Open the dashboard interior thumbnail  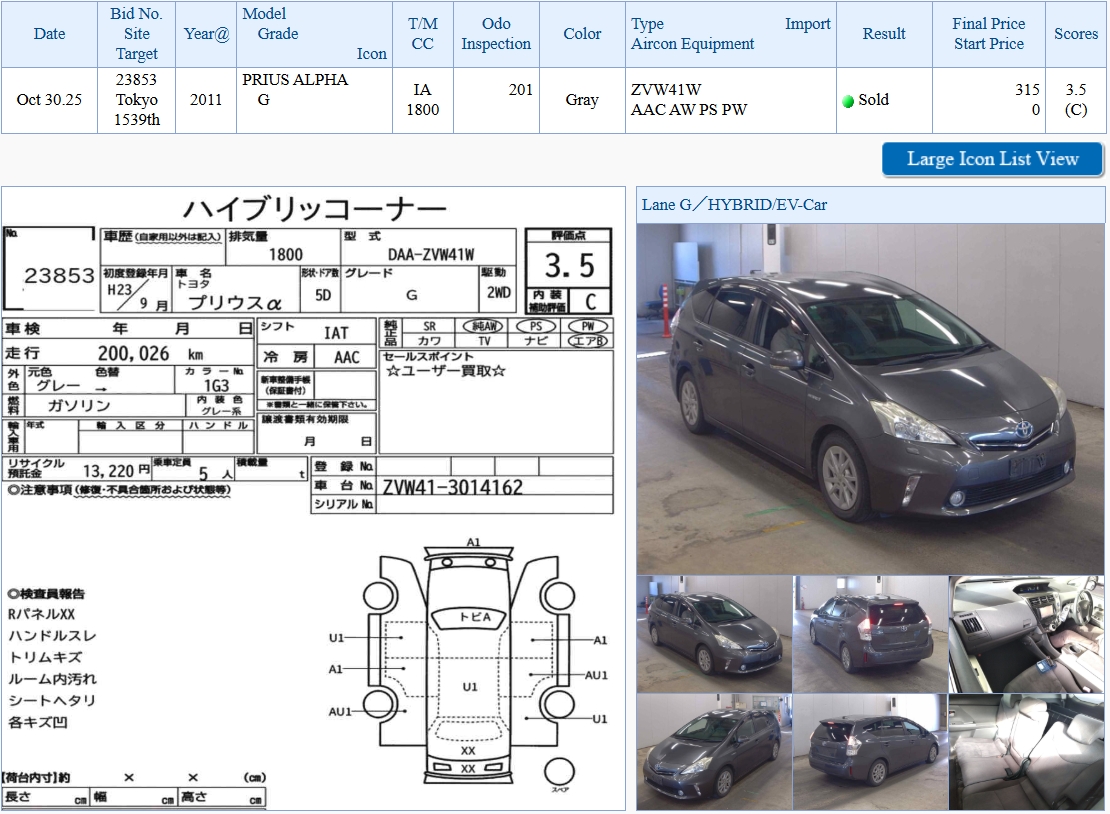[1027, 634]
